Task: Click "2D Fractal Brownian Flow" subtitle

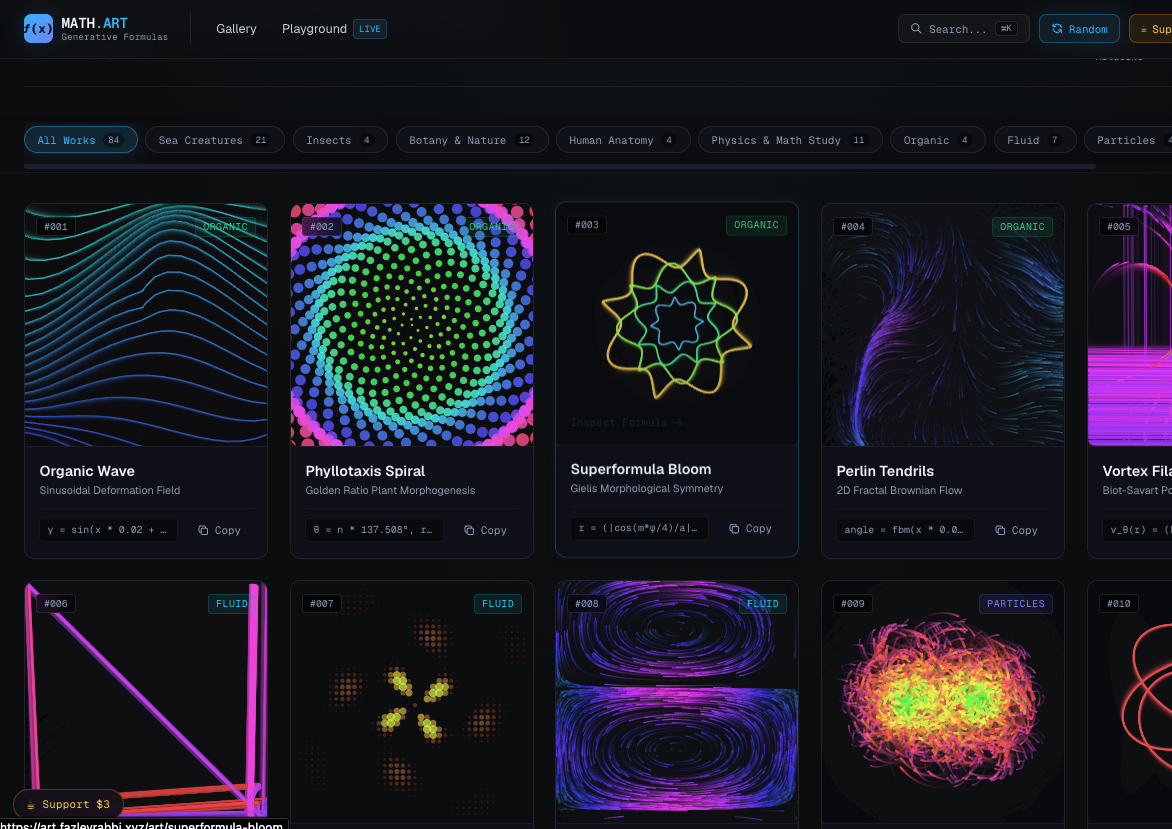Action: [x=899, y=490]
